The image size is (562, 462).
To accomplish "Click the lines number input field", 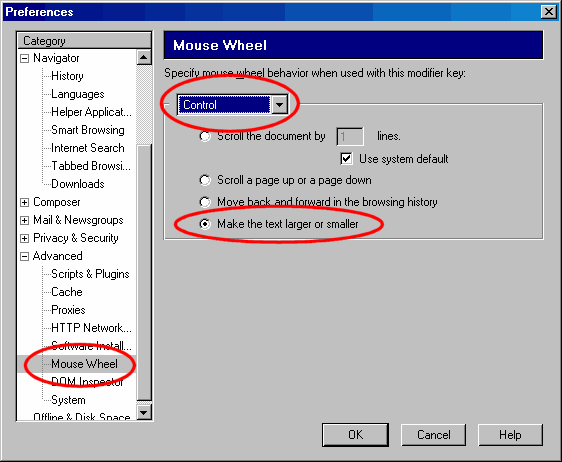I will click(350, 137).
